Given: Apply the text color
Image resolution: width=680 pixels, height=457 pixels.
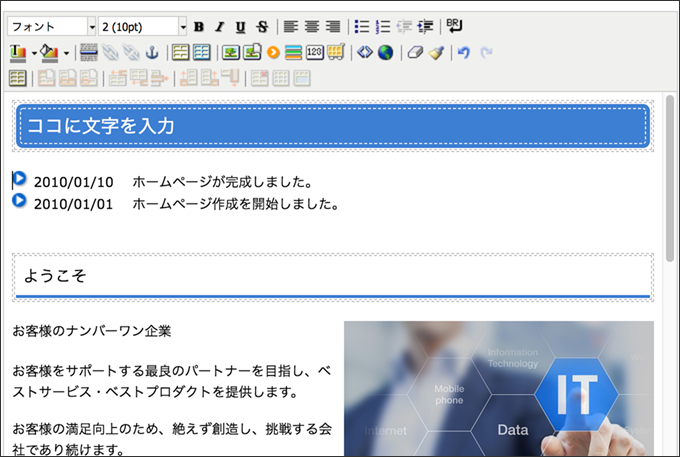Looking at the screenshot, I should (18, 53).
